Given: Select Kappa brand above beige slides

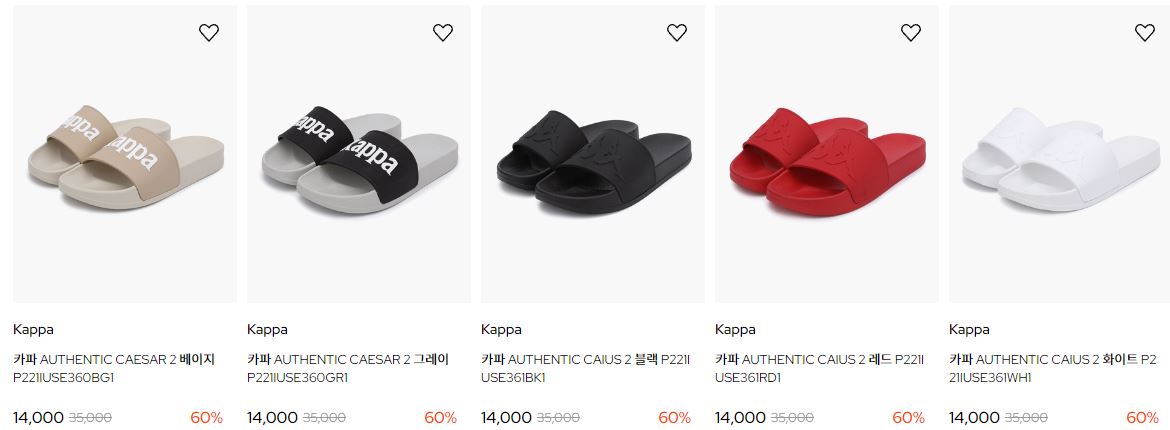Looking at the screenshot, I should point(34,329).
